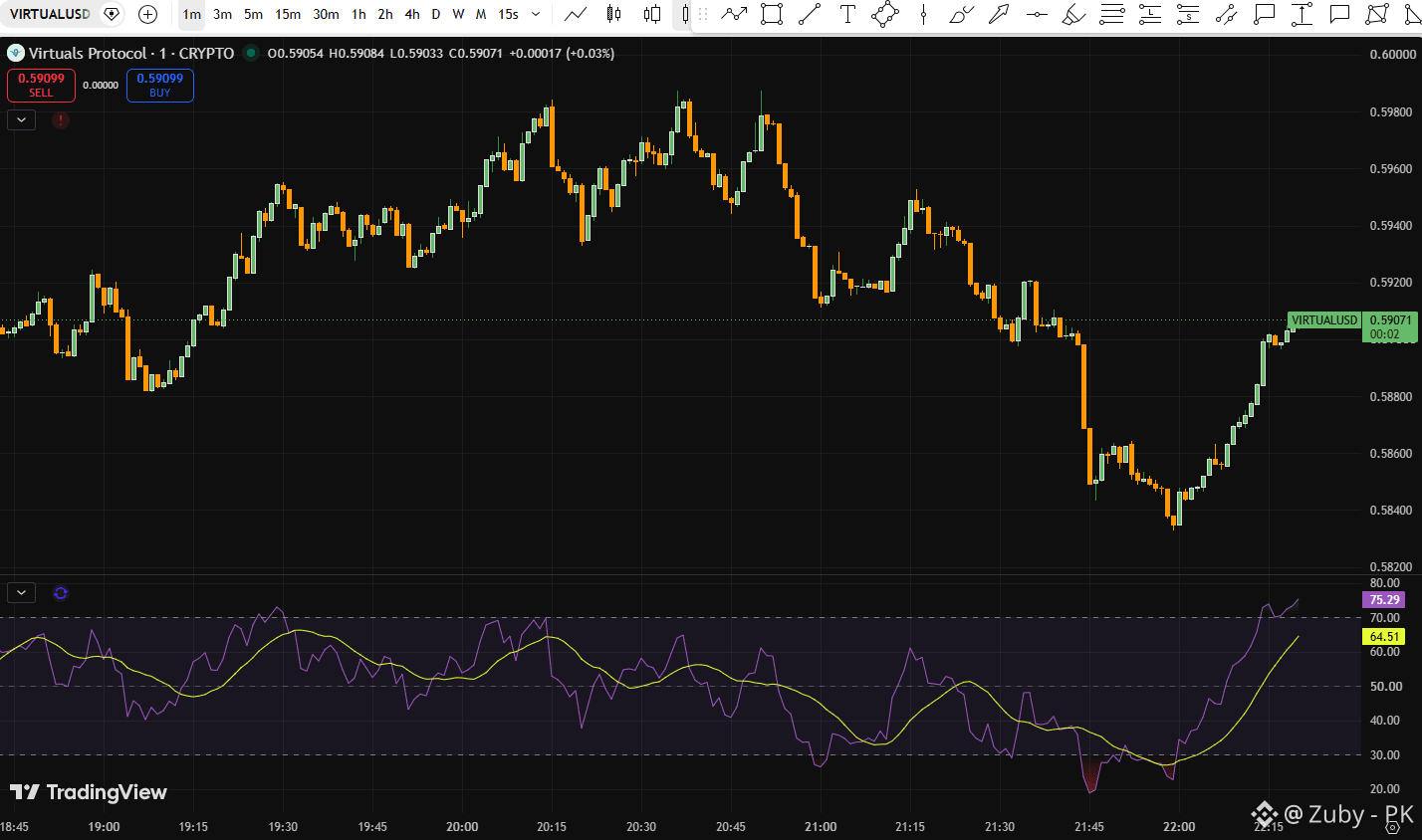Click the purple 75.29 RSI value label
Image resolution: width=1422 pixels, height=840 pixels.
tap(1385, 599)
